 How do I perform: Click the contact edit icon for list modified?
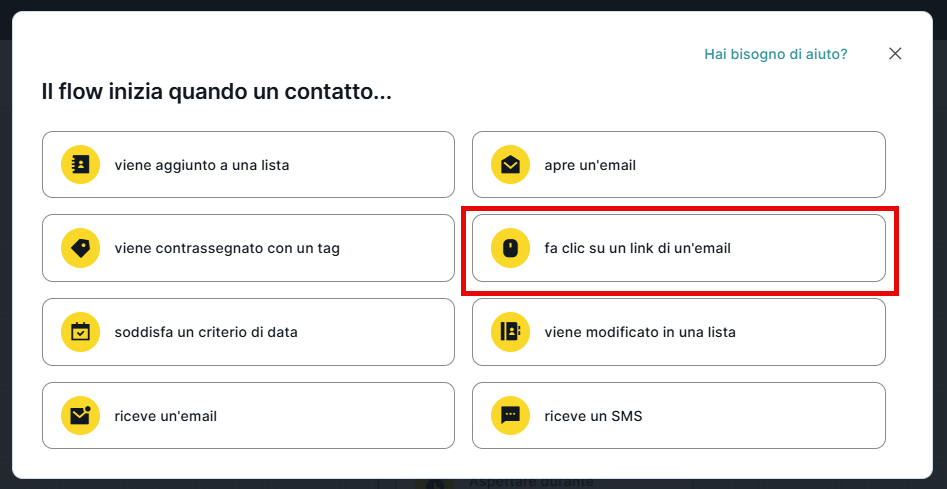point(510,332)
